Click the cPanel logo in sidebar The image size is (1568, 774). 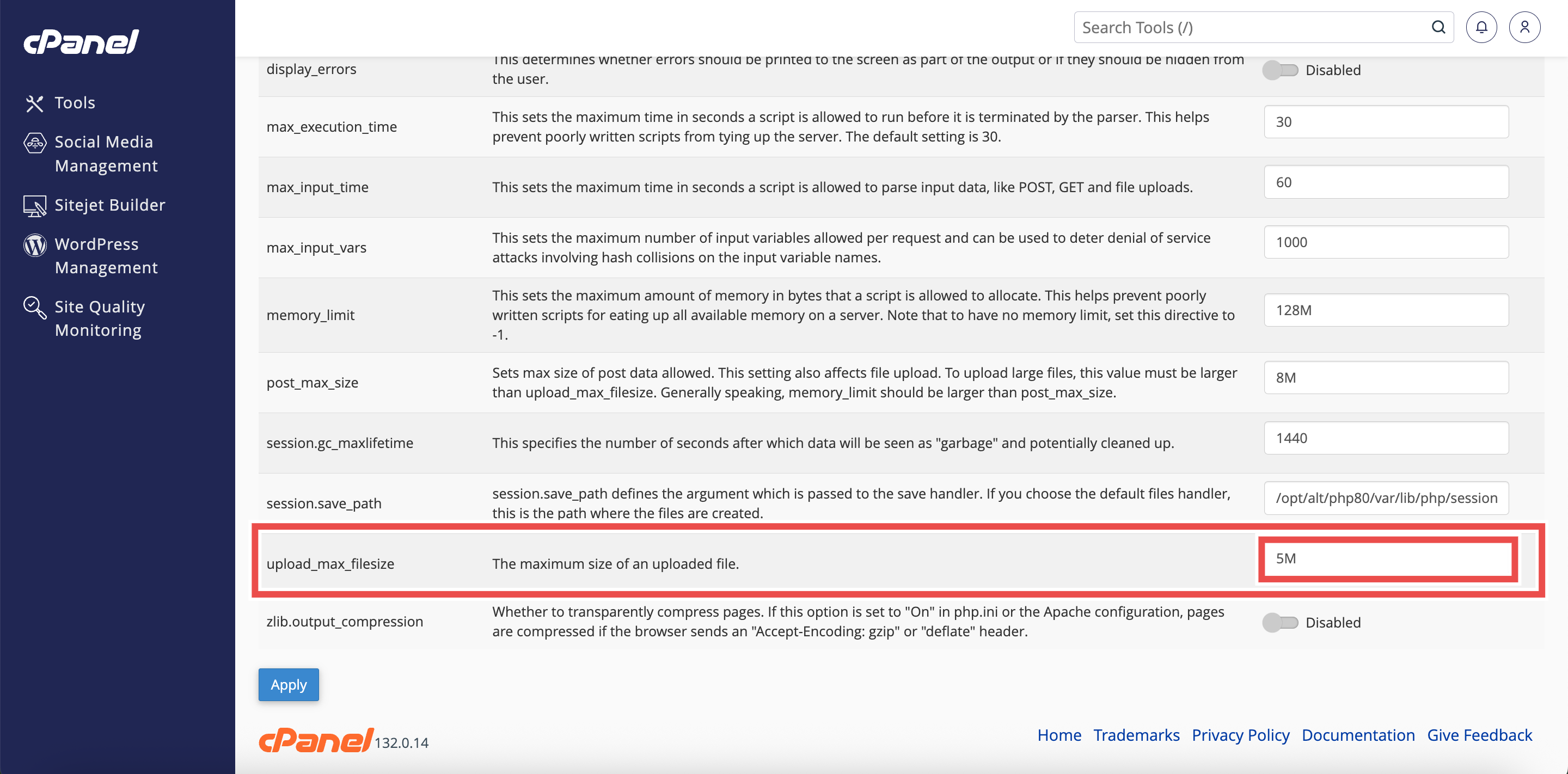pos(82,42)
